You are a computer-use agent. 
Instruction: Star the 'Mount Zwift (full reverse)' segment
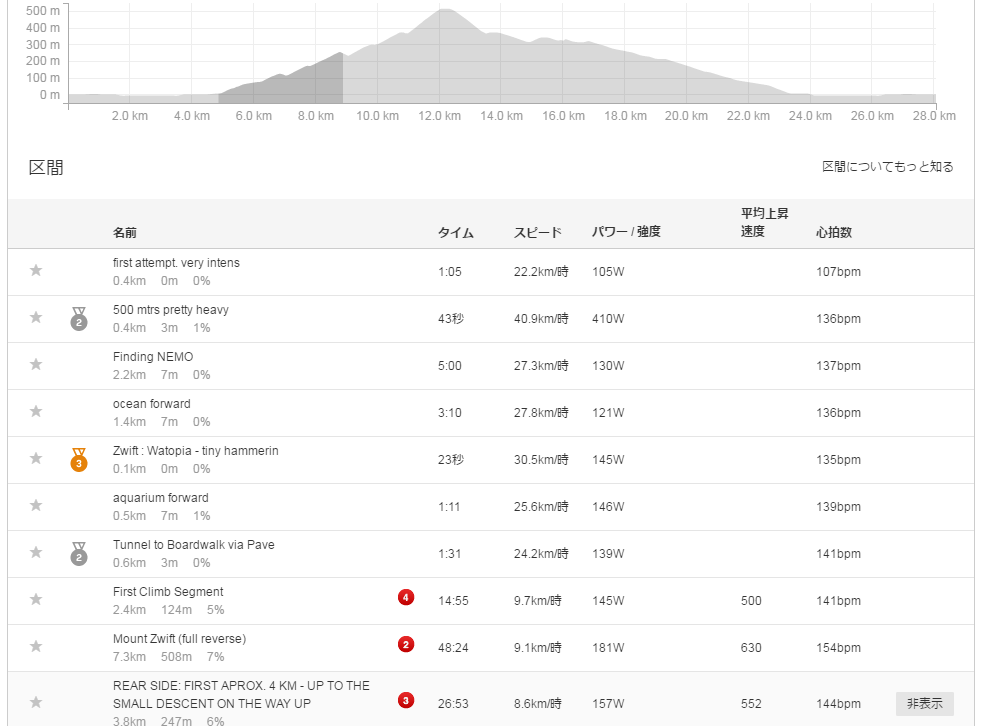[x=36, y=646]
